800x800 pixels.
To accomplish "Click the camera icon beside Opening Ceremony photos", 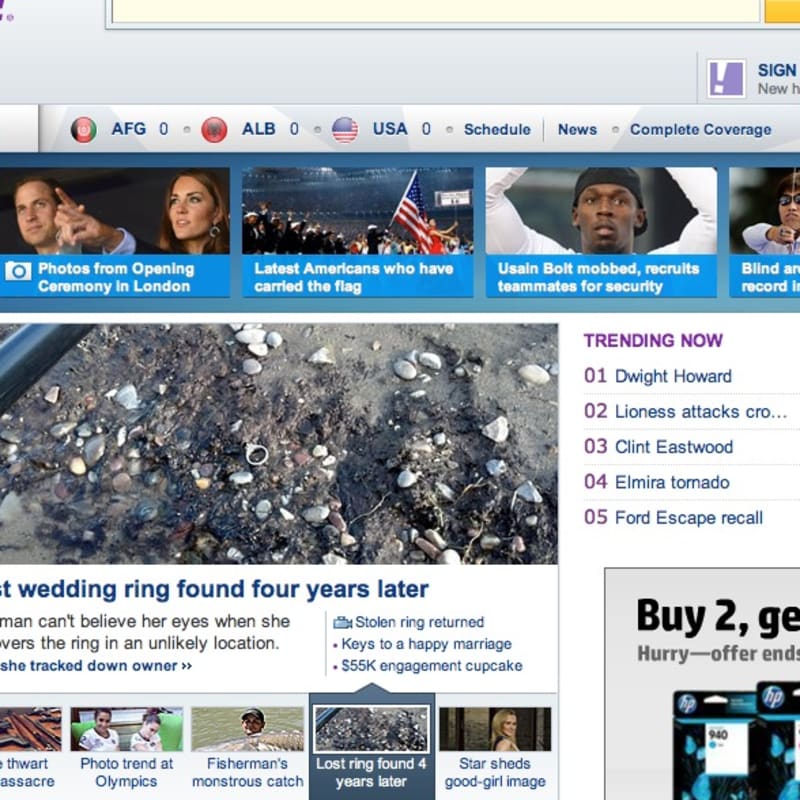I will coord(18,271).
